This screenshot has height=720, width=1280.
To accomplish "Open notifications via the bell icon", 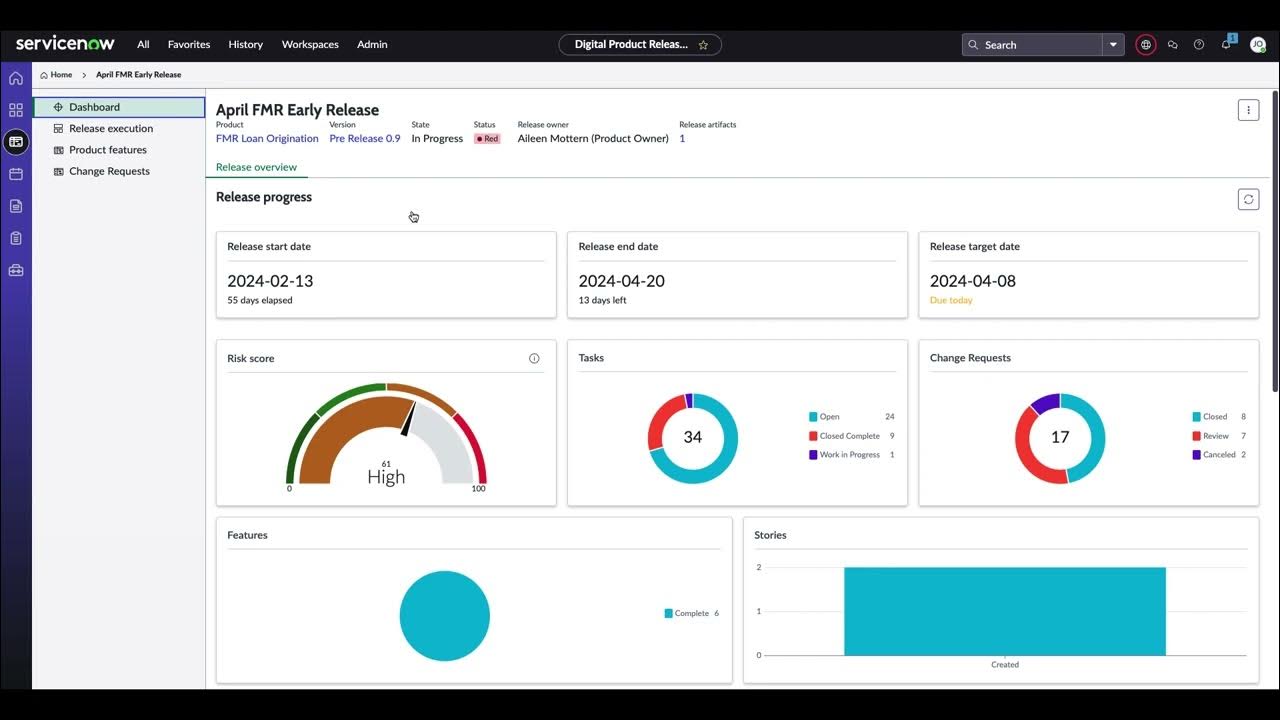I will [1225, 44].
